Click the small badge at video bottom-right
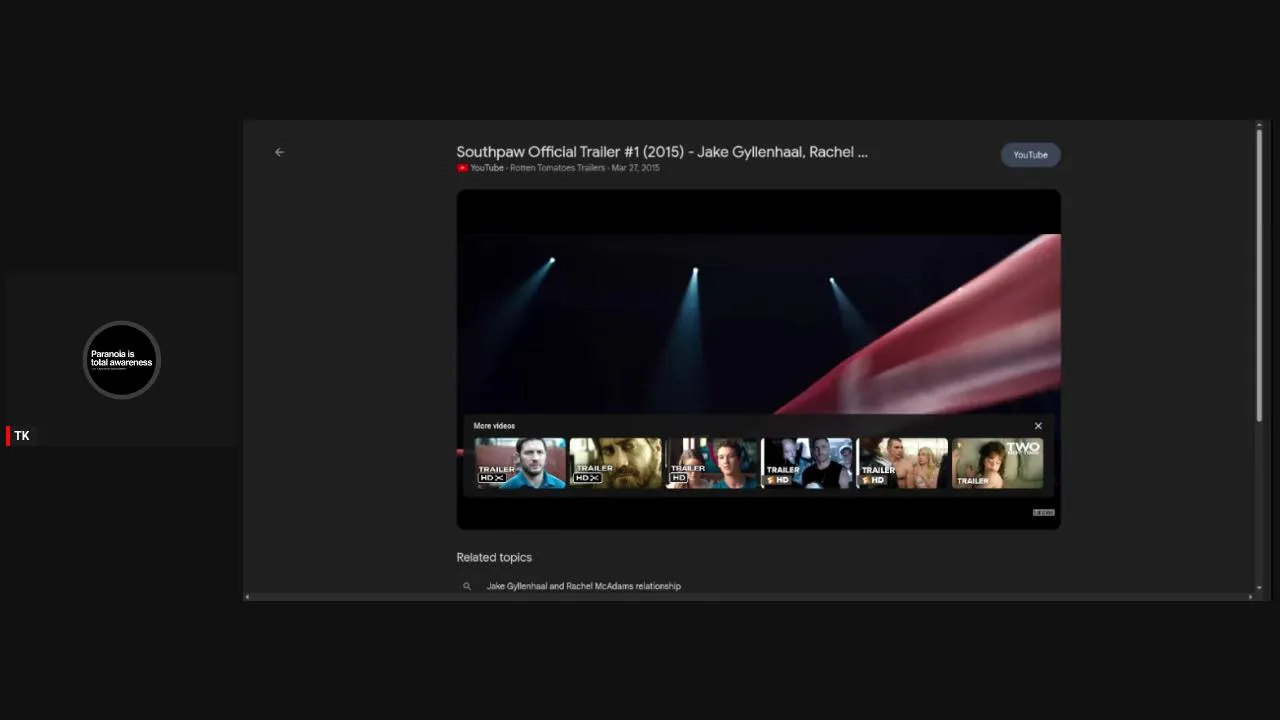The image size is (1280, 720). coord(1043,513)
